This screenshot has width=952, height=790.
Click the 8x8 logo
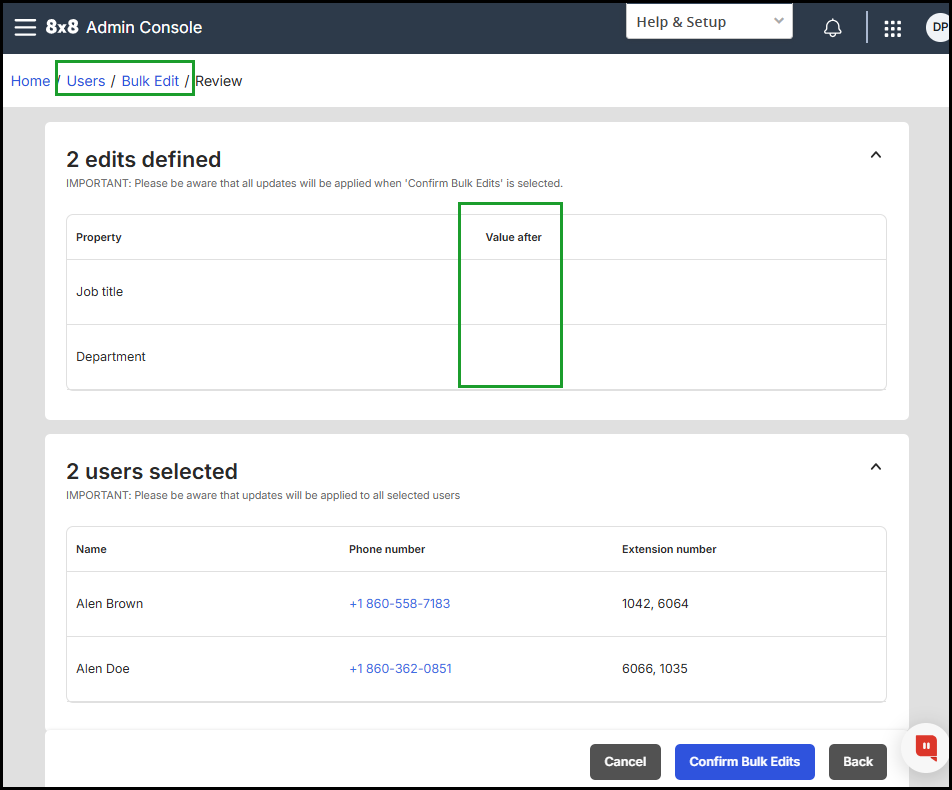coord(62,27)
